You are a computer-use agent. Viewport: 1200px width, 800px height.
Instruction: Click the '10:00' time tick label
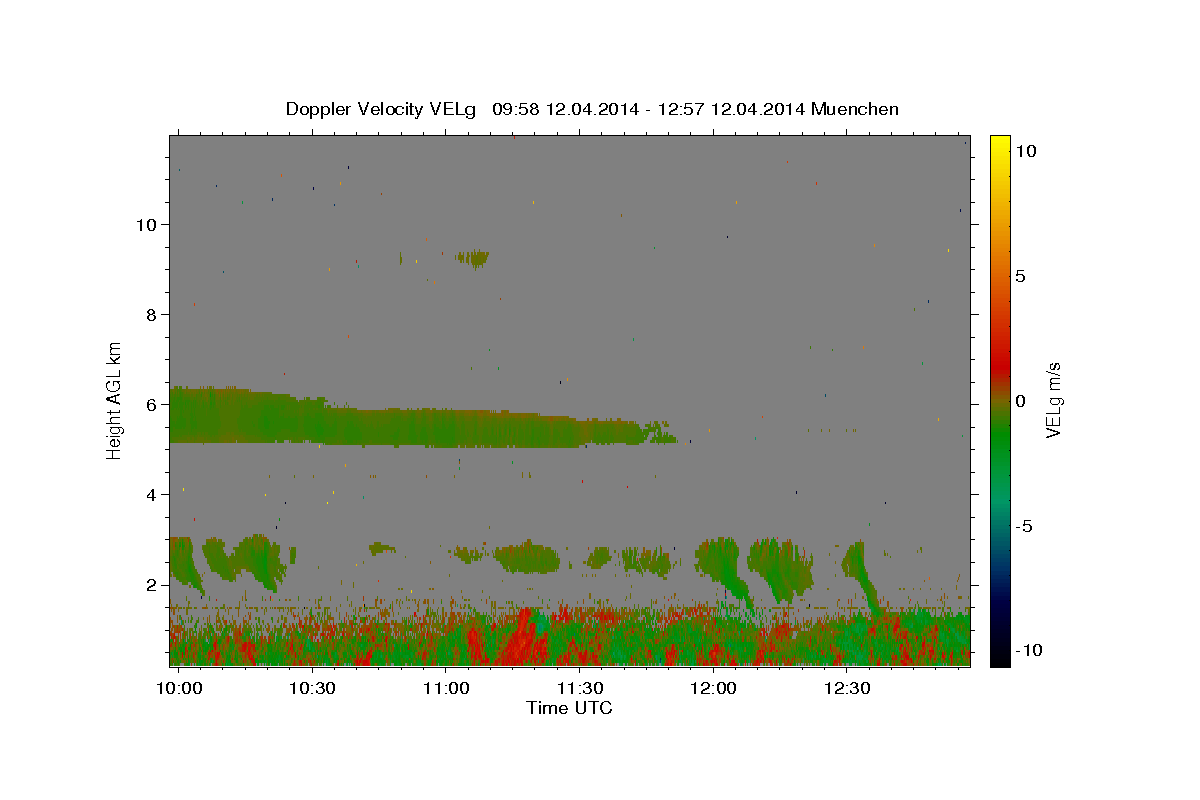[179, 689]
